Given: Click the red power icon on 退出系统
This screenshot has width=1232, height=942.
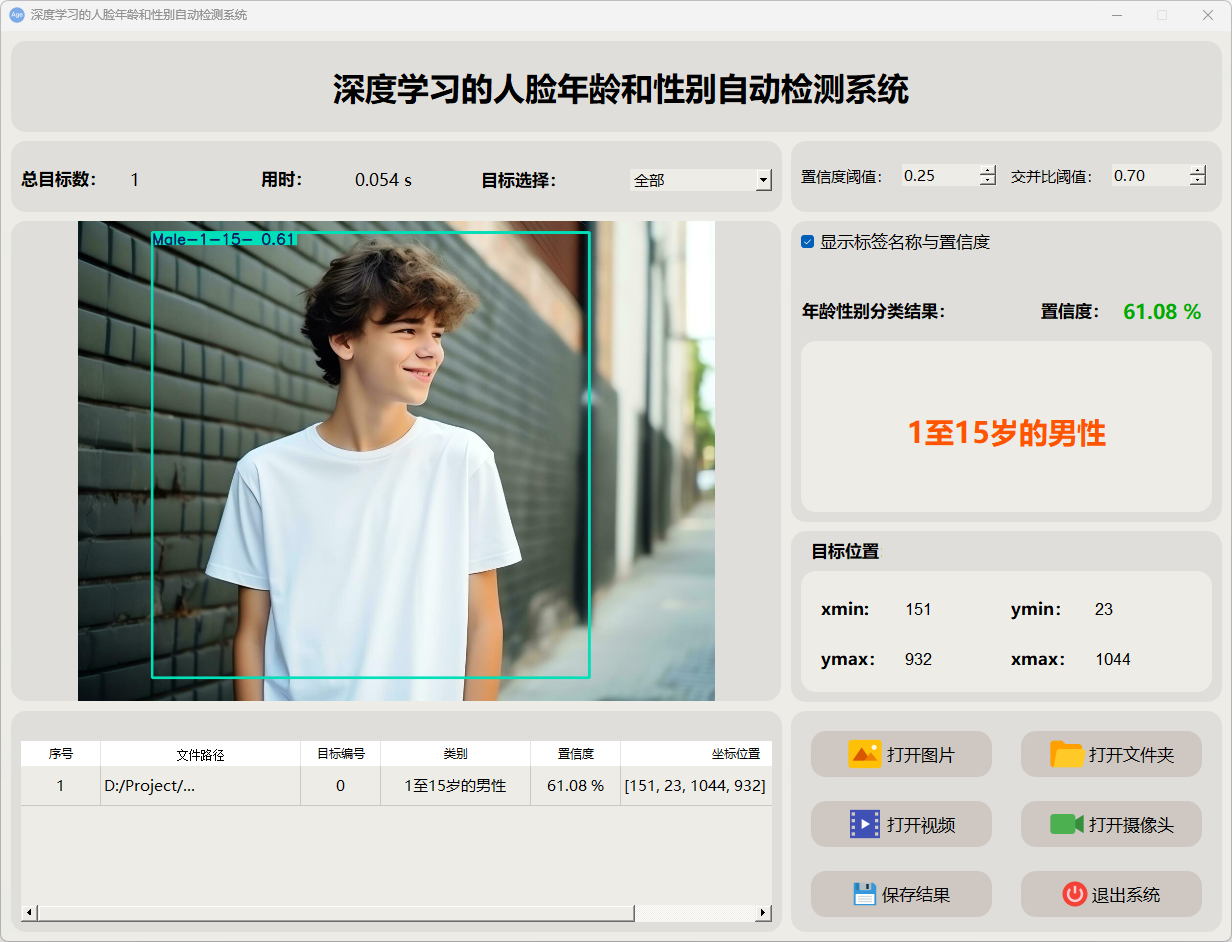Looking at the screenshot, I should point(1074,894).
